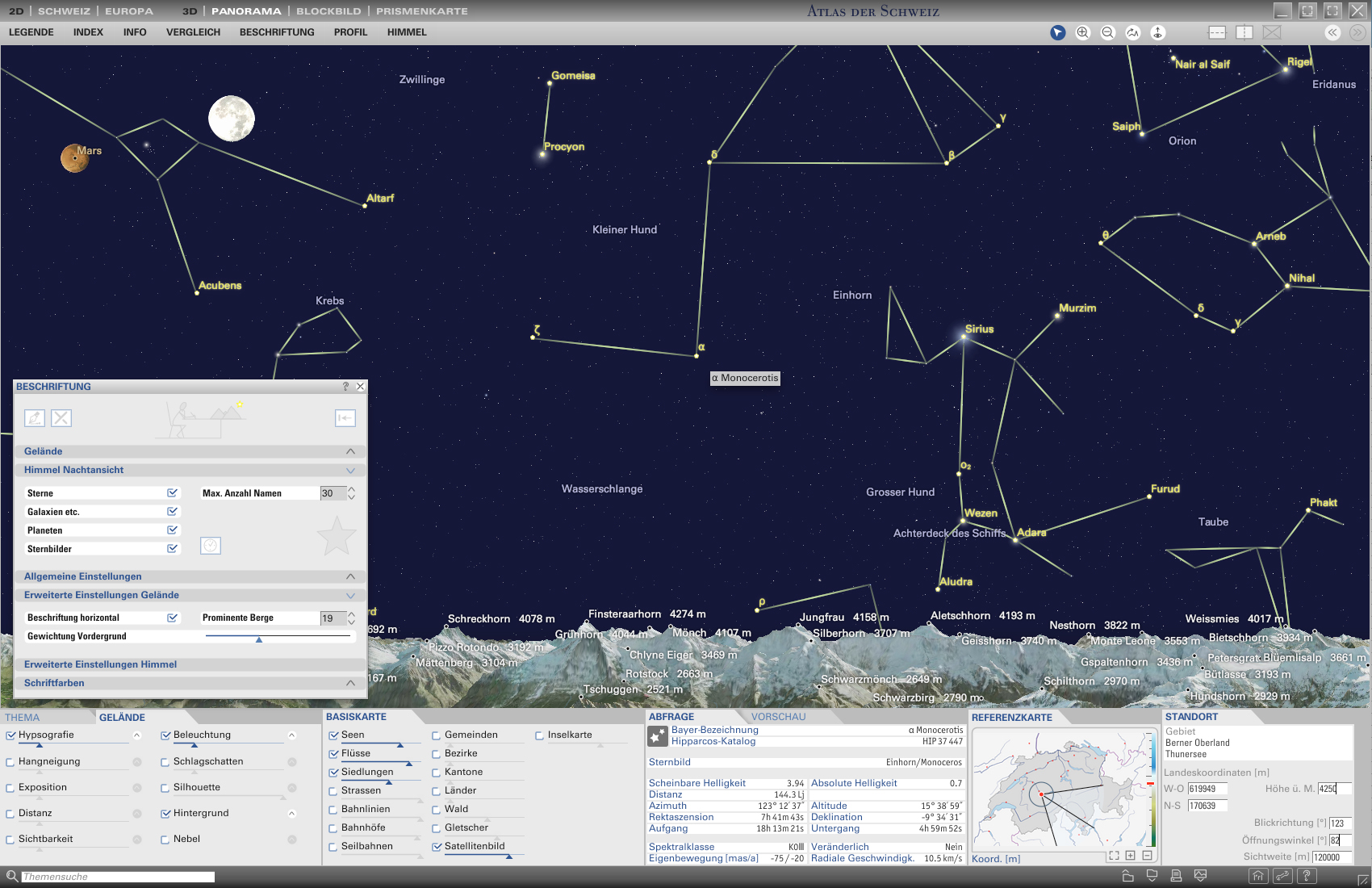Image resolution: width=1372 pixels, height=888 pixels.
Task: Uncheck the Sternbilder checkbox
Action: point(172,548)
